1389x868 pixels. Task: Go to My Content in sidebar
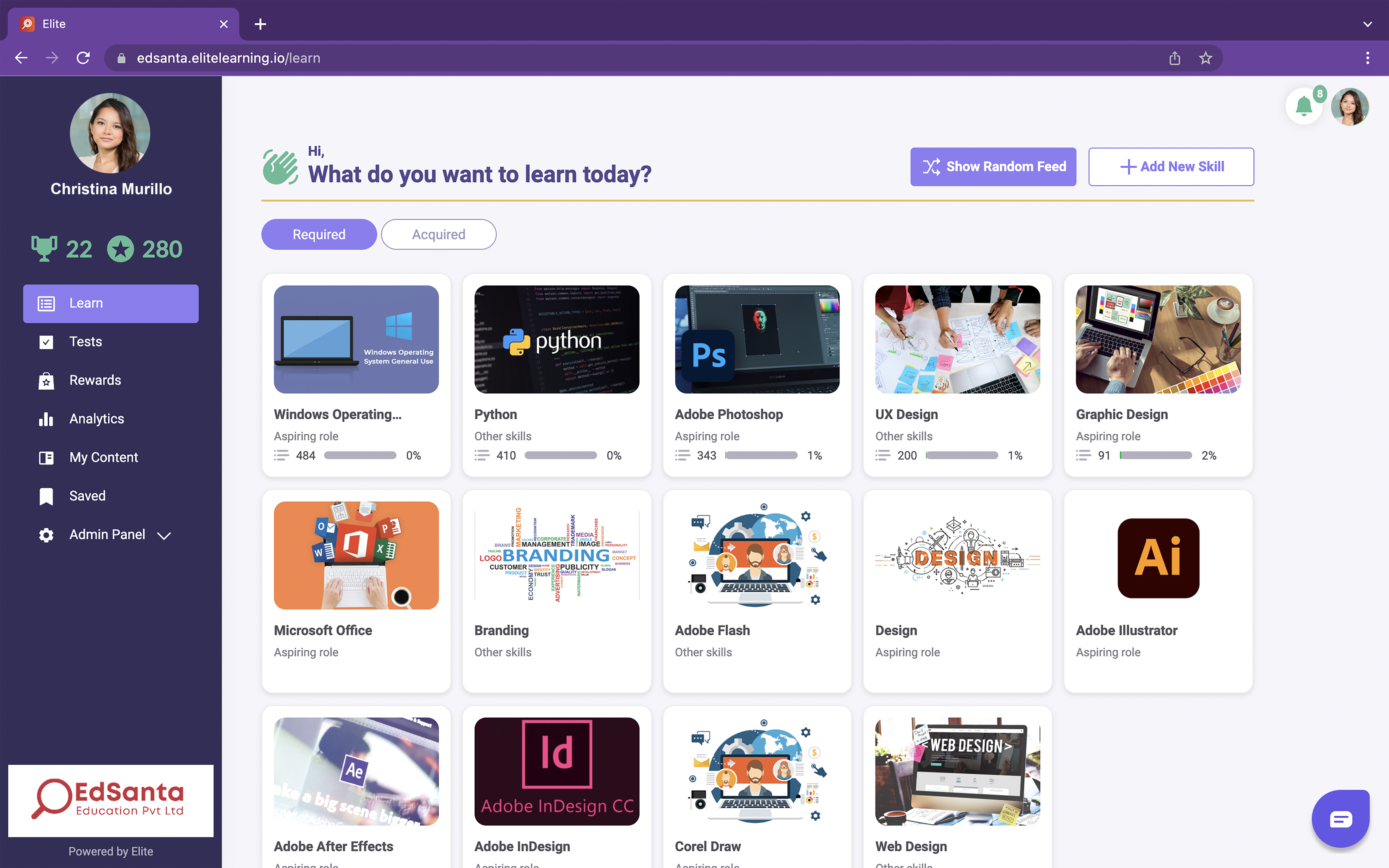click(103, 457)
